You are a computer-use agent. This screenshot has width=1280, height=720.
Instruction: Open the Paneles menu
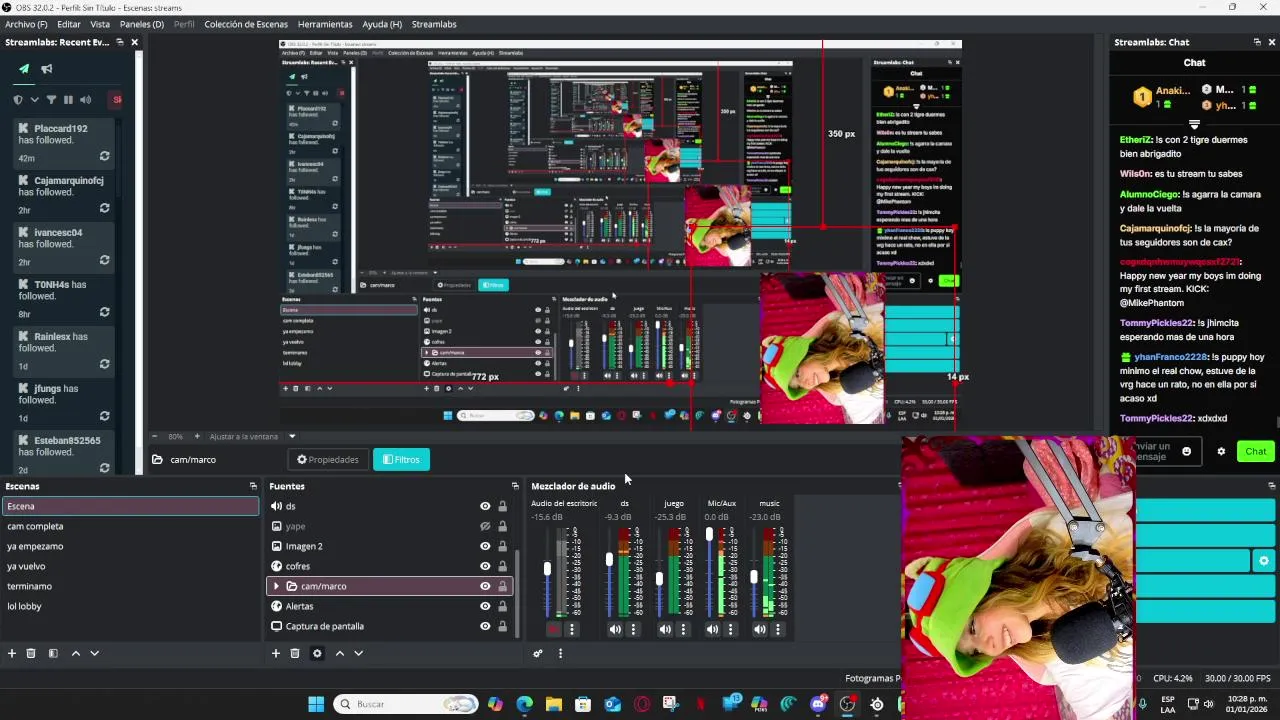142,24
